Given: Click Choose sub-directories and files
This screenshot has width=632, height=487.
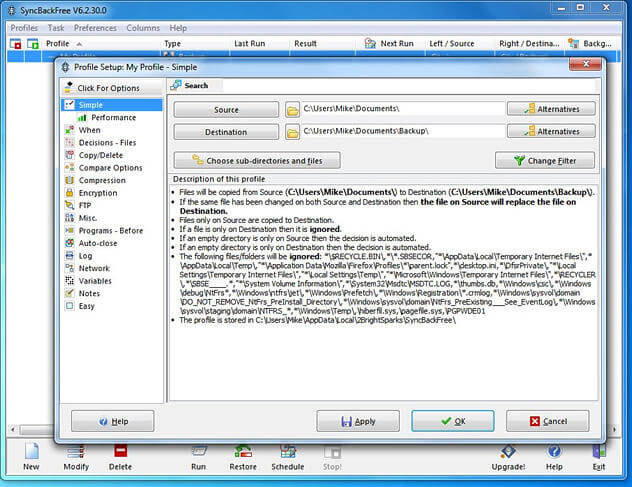Looking at the screenshot, I should coord(257,160).
